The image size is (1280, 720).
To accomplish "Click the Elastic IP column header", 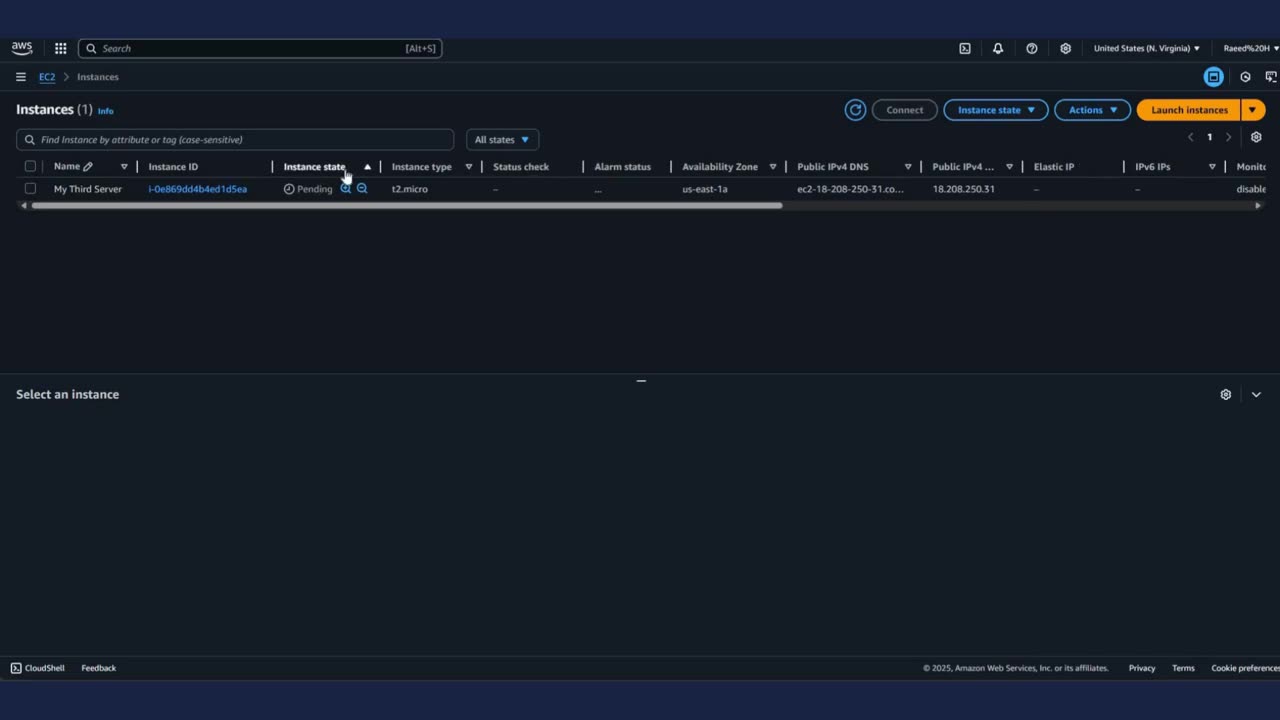I will click(x=1054, y=167).
